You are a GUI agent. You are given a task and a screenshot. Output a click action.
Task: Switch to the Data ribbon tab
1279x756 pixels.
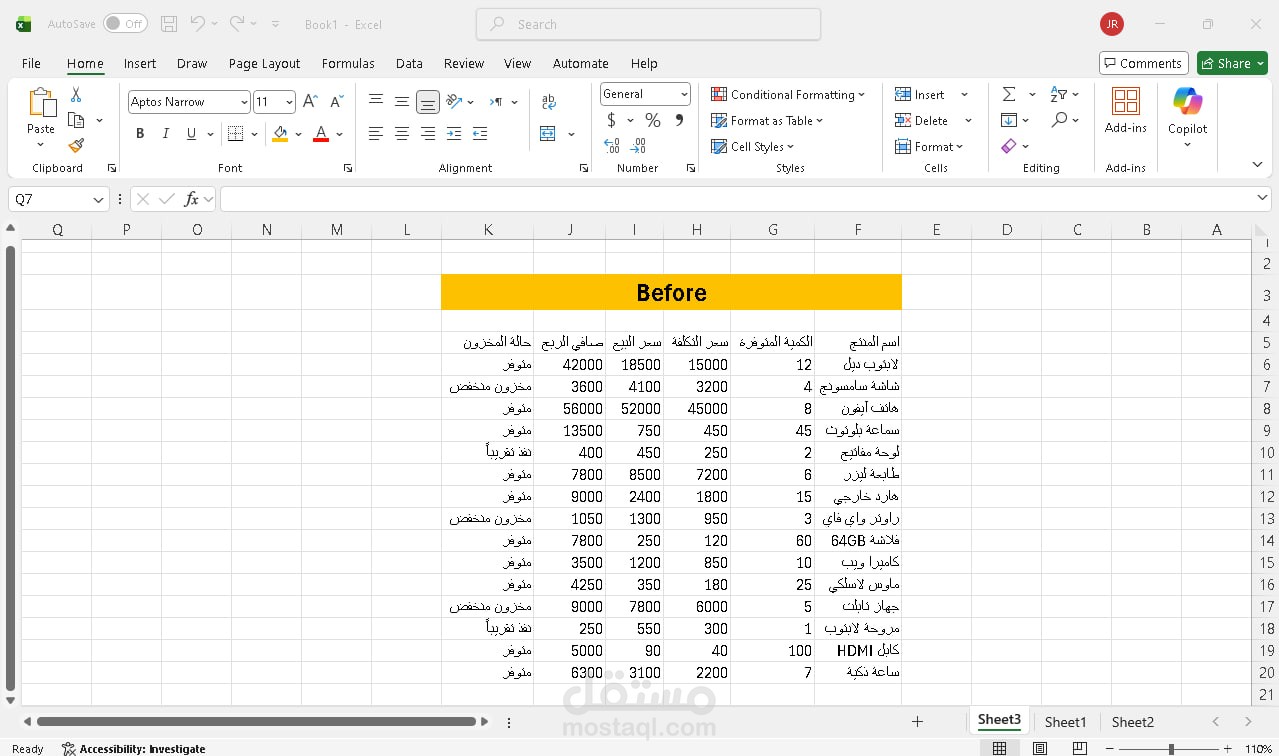pyautogui.click(x=409, y=63)
